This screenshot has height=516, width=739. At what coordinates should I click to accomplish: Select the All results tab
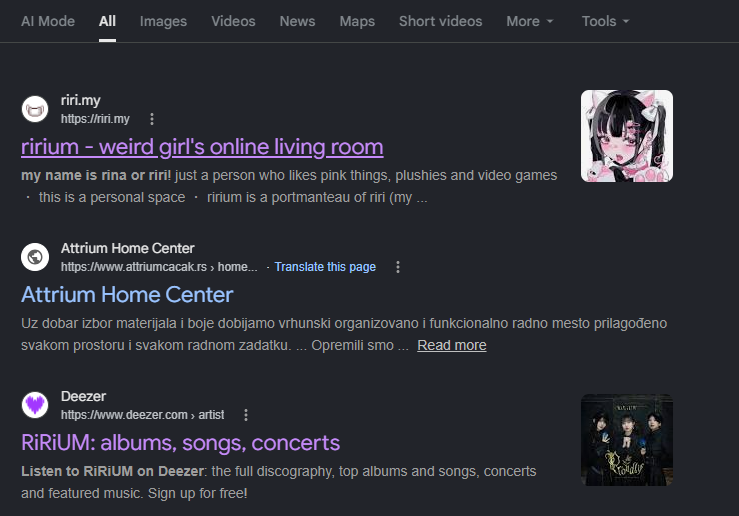coord(107,21)
